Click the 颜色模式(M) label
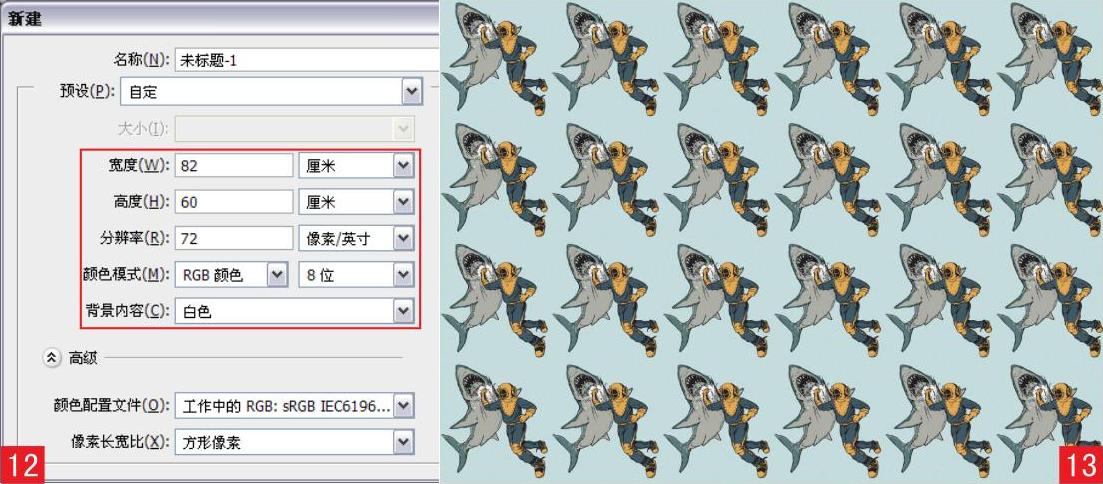 (x=126, y=276)
